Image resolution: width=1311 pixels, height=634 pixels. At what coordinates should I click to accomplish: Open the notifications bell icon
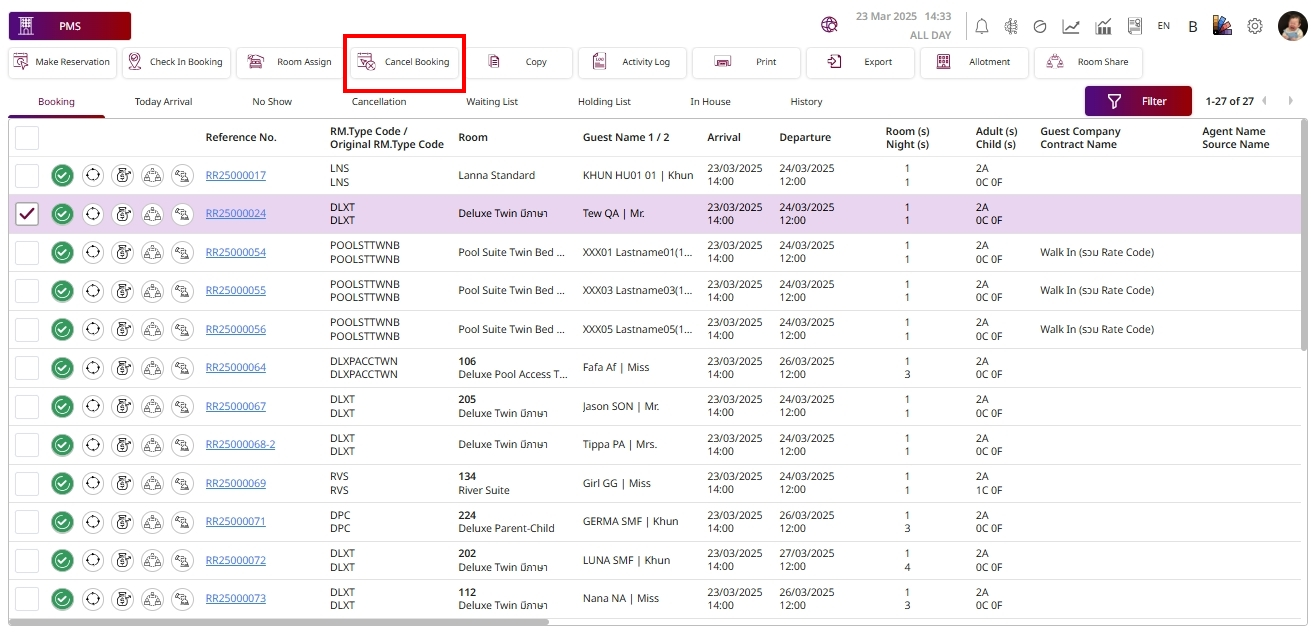(x=982, y=27)
